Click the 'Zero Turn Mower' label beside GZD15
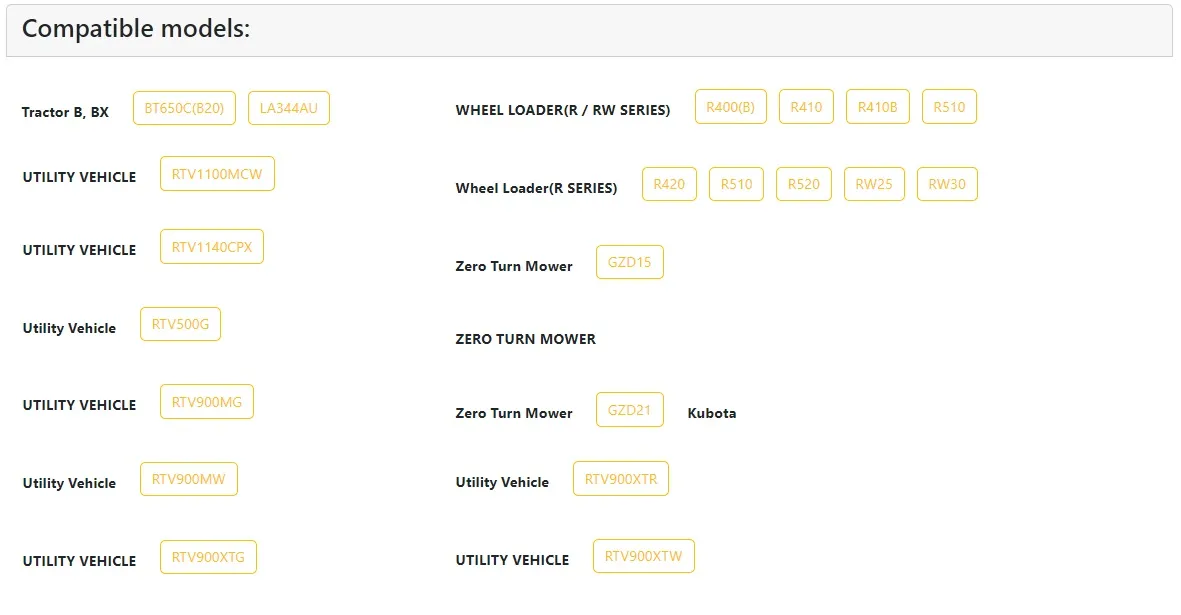This screenshot has width=1181, height=615. pos(514,266)
